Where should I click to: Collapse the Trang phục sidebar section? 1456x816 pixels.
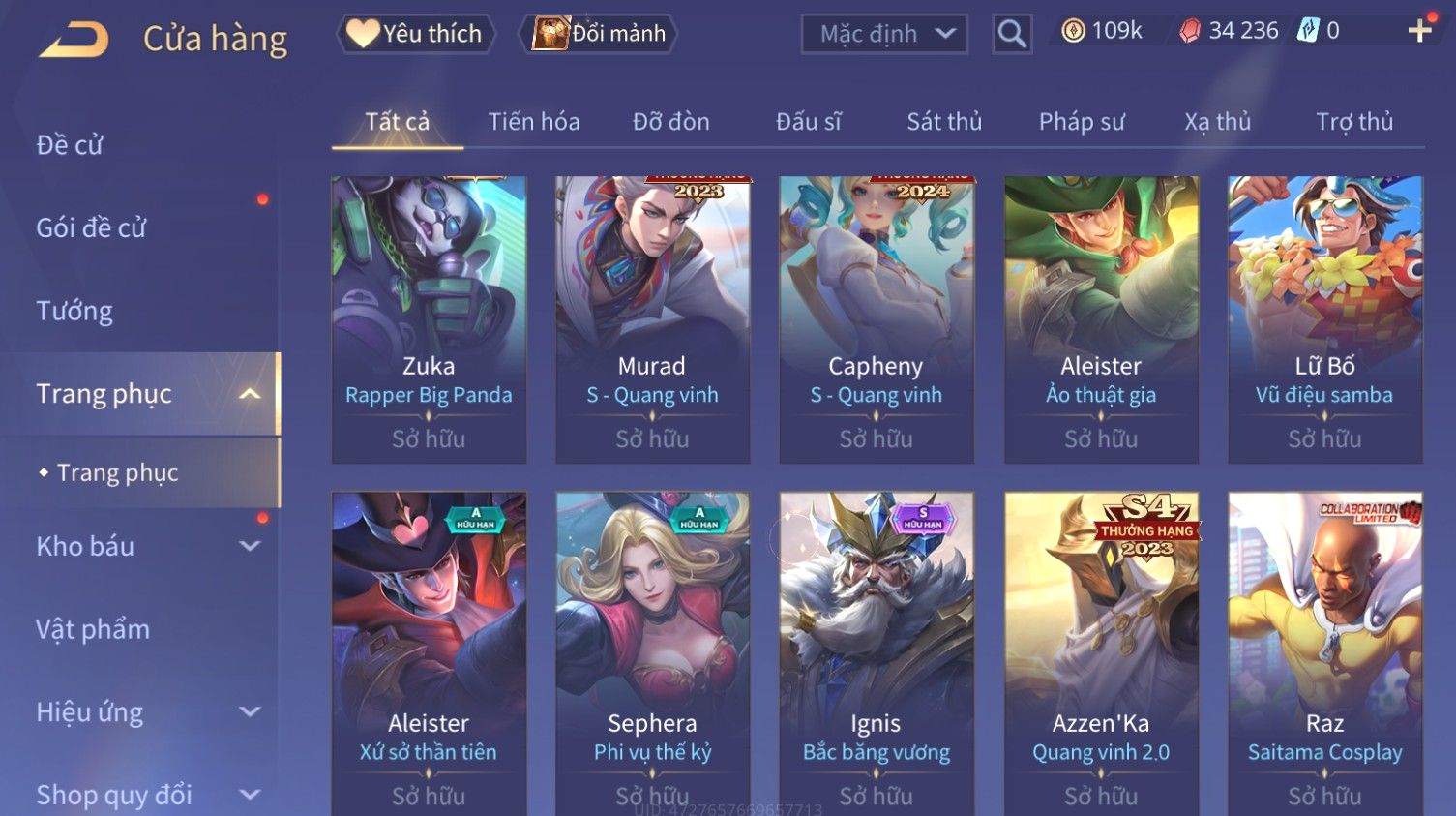250,394
